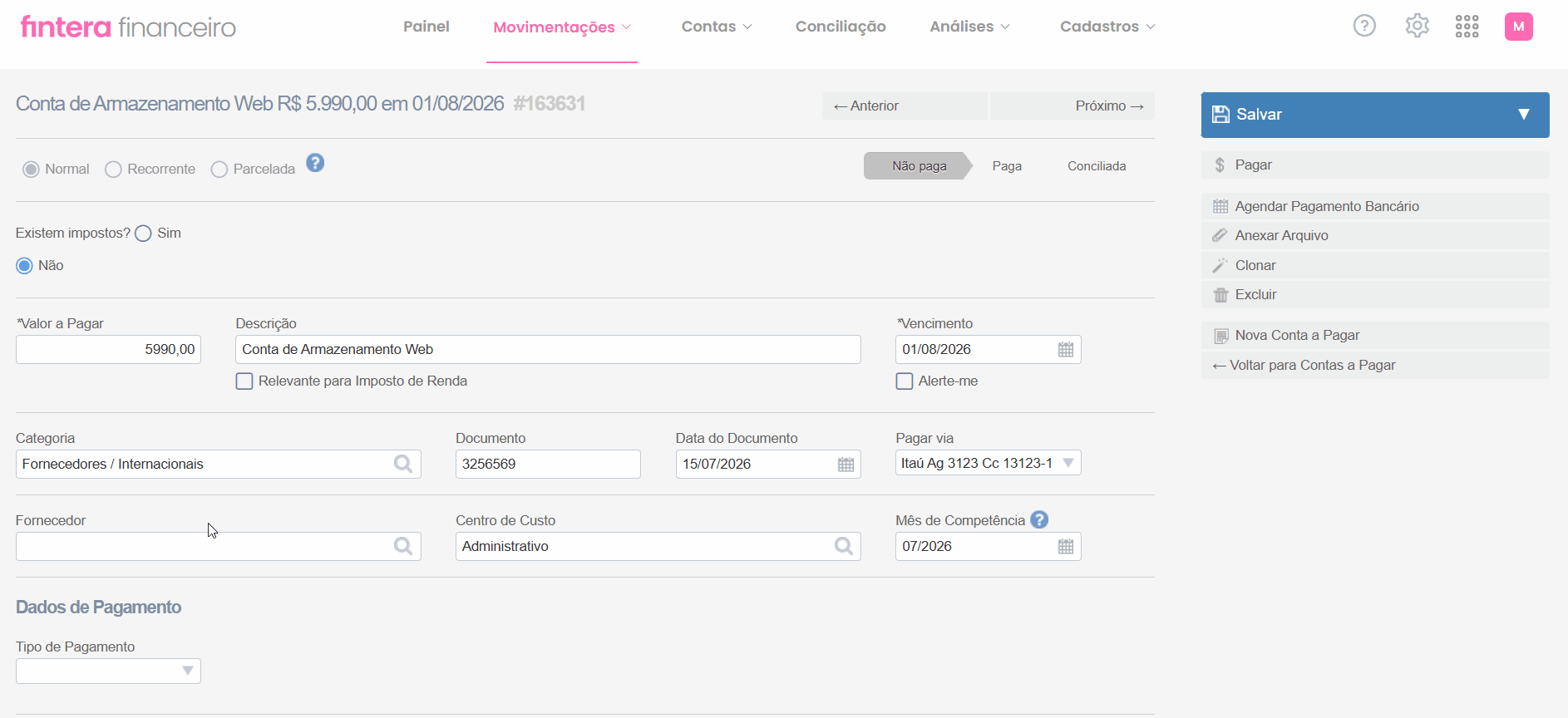Expand the Movimentações menu
The width and height of the screenshot is (1568, 718).
coord(562,27)
